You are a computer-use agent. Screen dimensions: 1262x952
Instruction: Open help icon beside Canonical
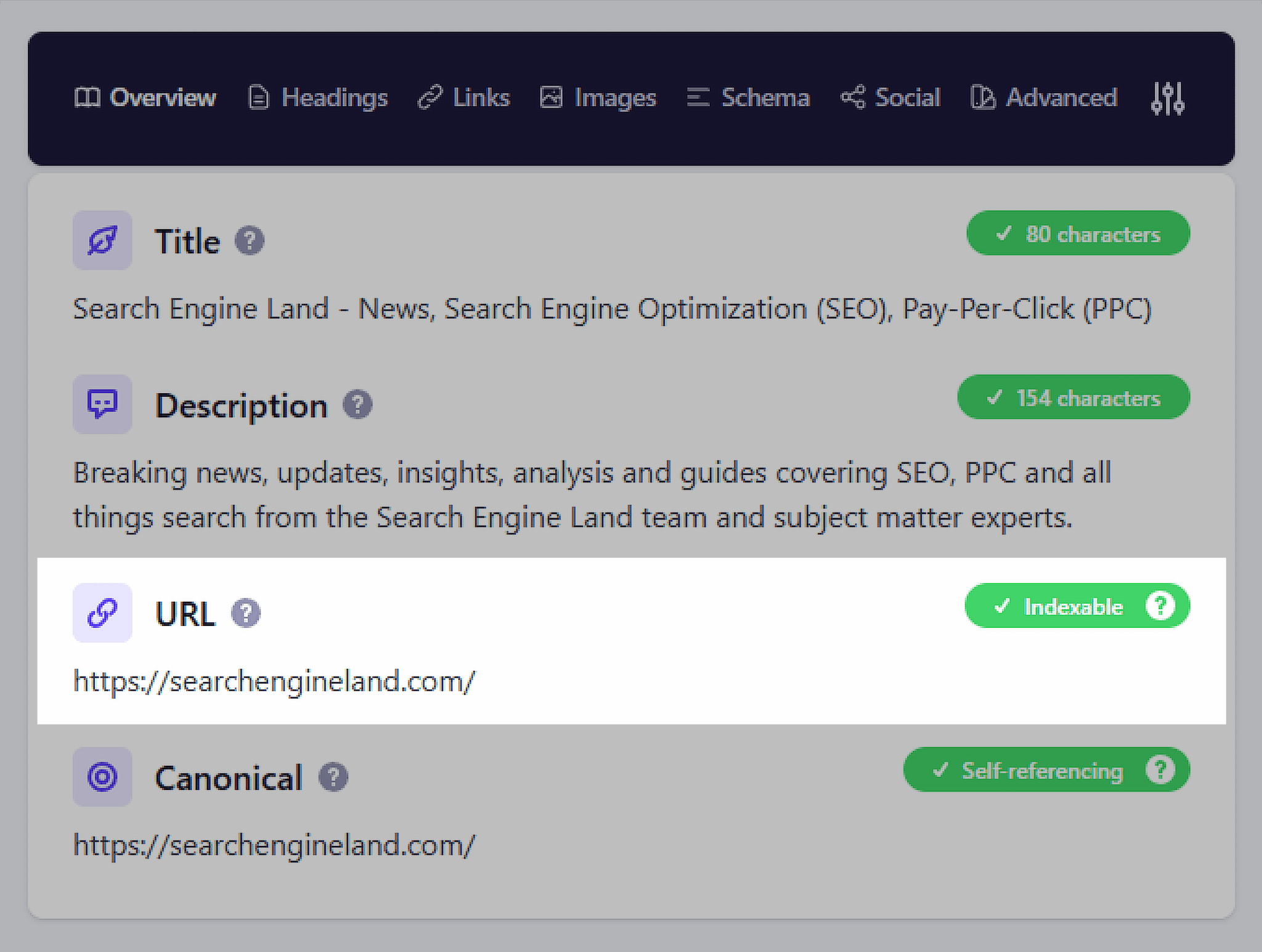[x=333, y=777]
